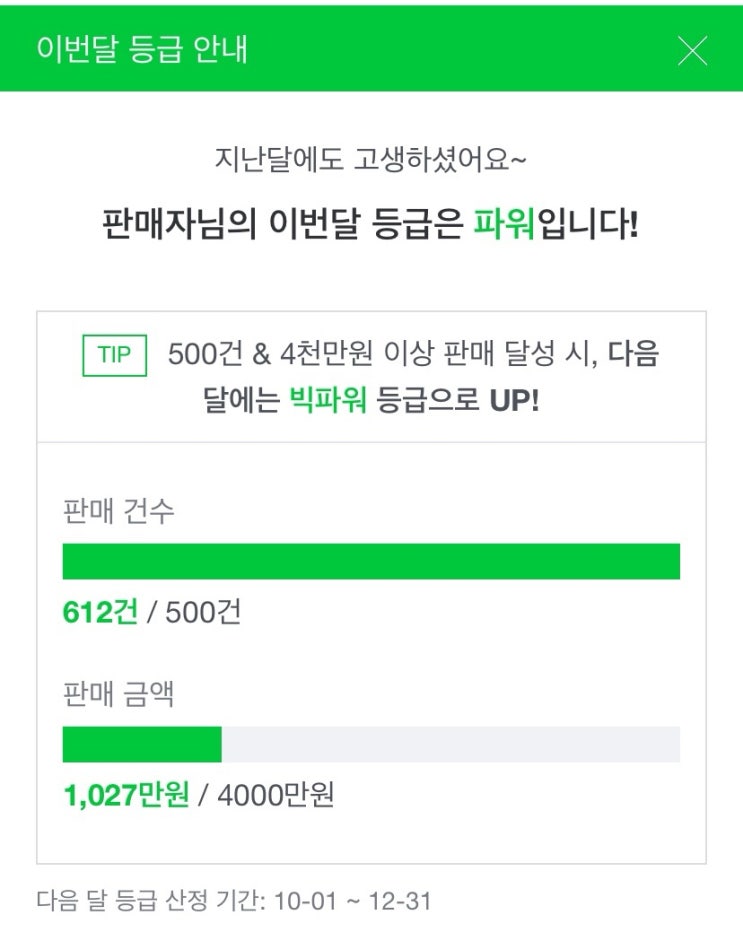Screen dimensions: 743x941
Task: Click the empty gray part of 판매 금액 bar
Action: click(x=450, y=745)
